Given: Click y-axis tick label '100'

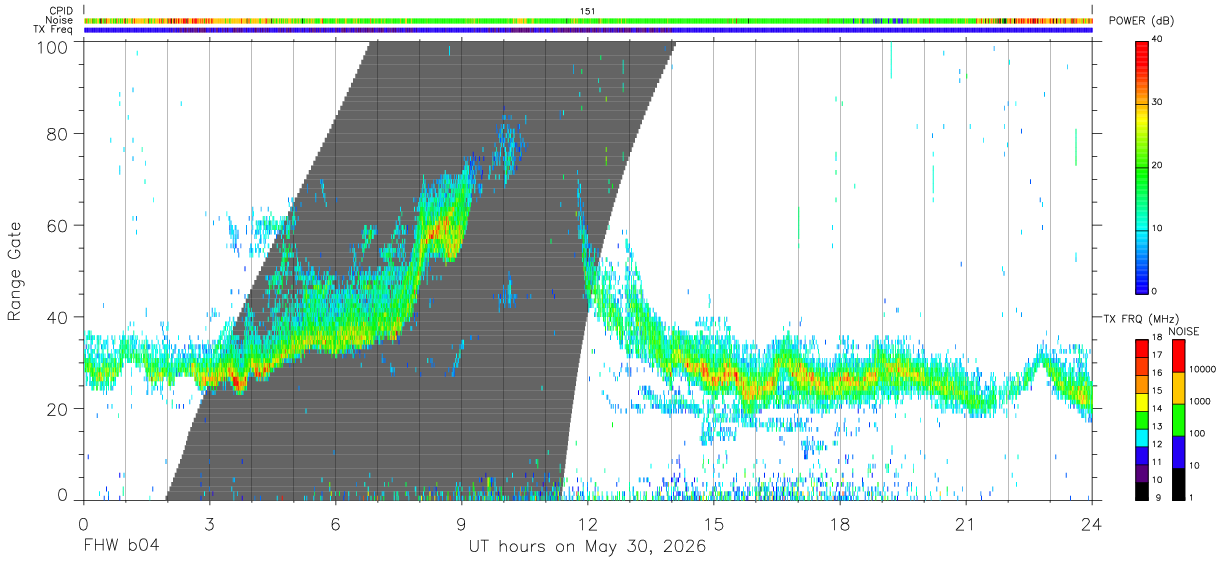Looking at the screenshot, I should pos(51,47).
